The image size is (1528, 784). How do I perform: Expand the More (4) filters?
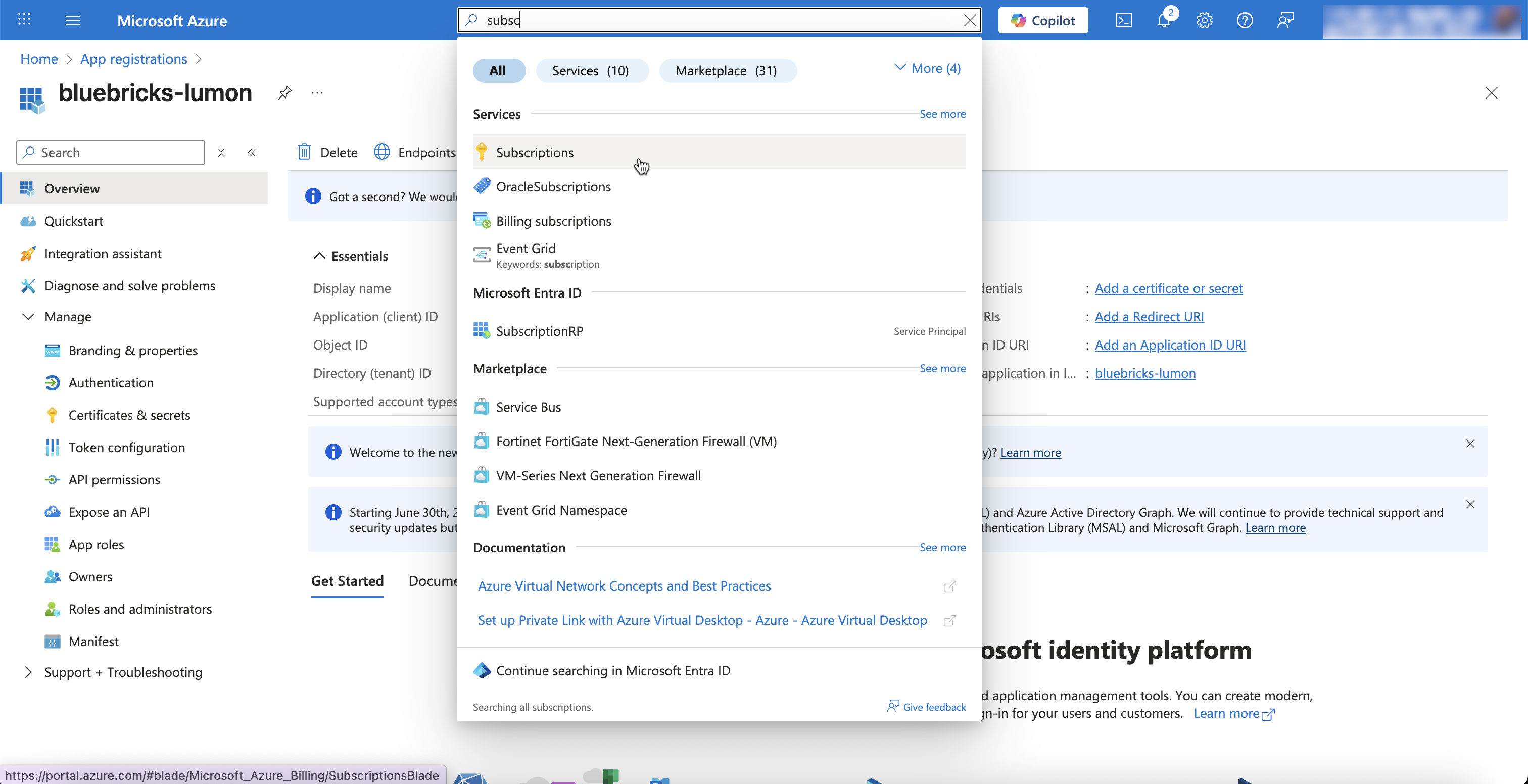[928, 68]
